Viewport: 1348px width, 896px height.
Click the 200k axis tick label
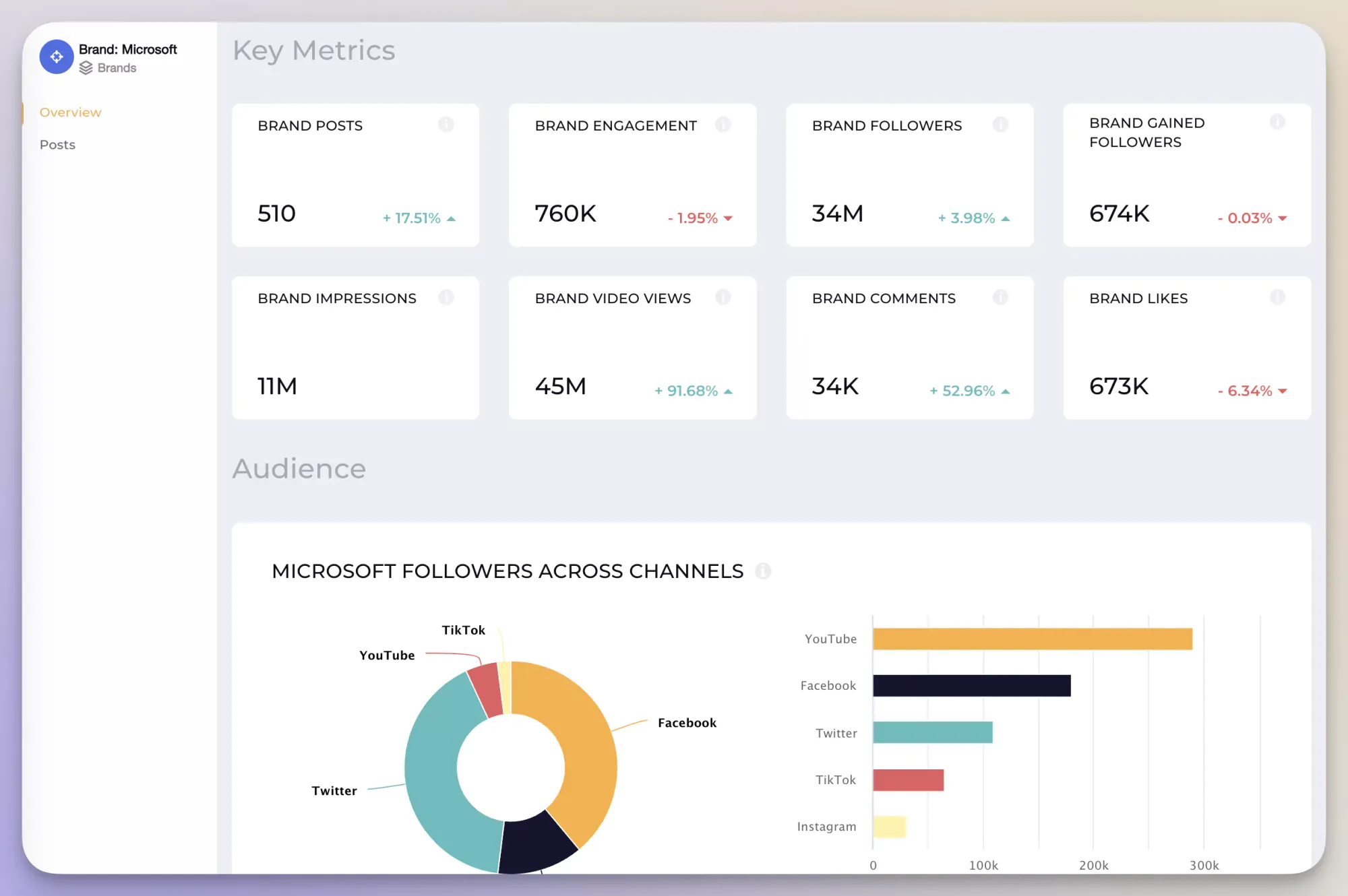click(1094, 866)
